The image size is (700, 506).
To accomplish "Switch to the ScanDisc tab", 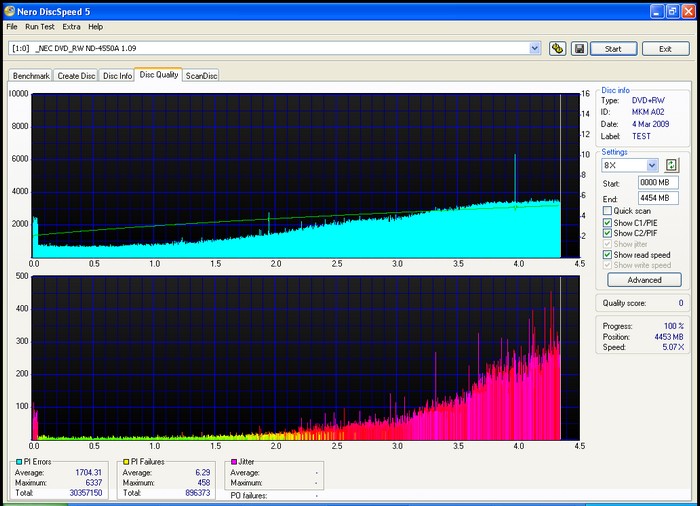I will tap(201, 75).
